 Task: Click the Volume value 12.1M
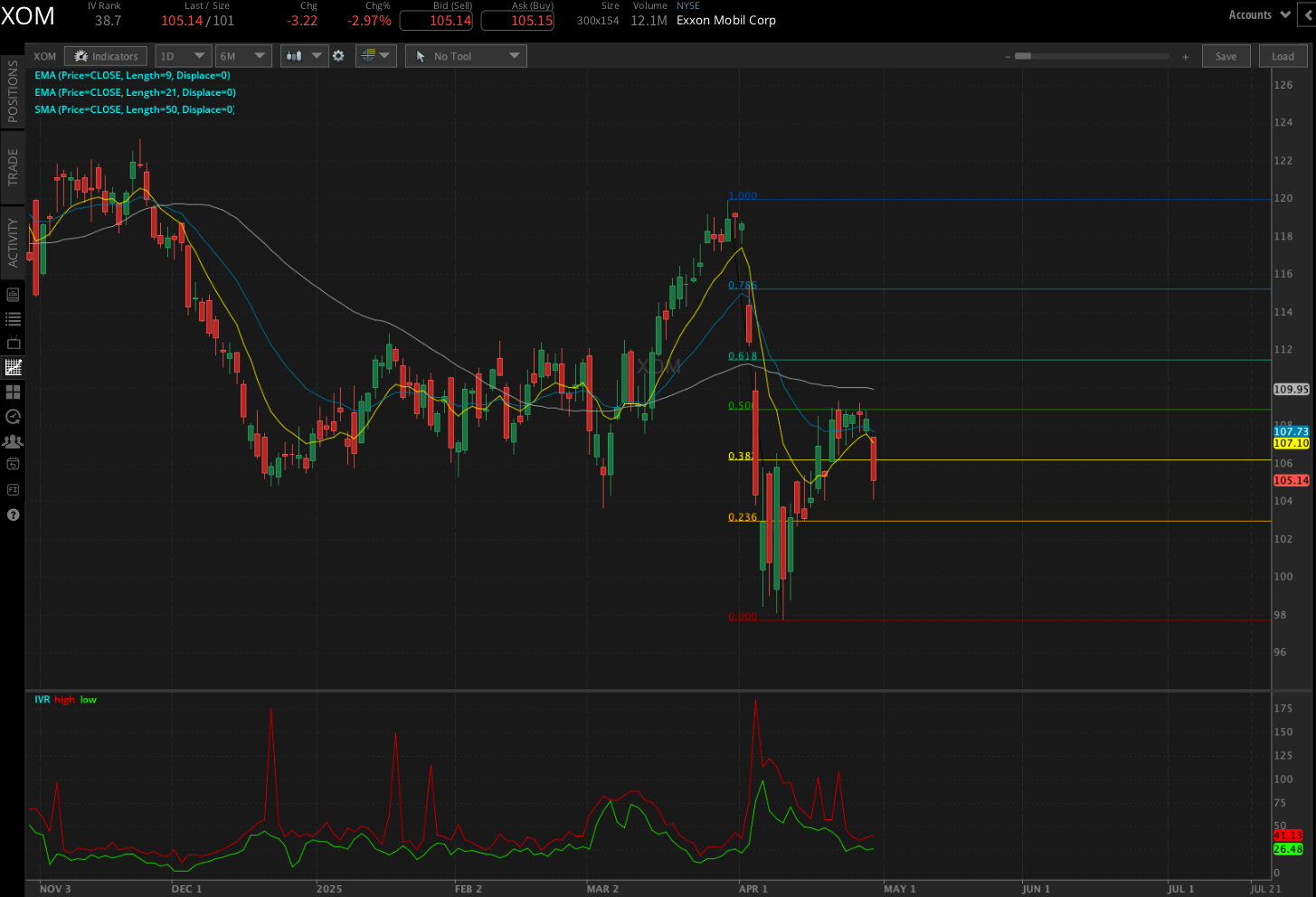pyautogui.click(x=649, y=21)
